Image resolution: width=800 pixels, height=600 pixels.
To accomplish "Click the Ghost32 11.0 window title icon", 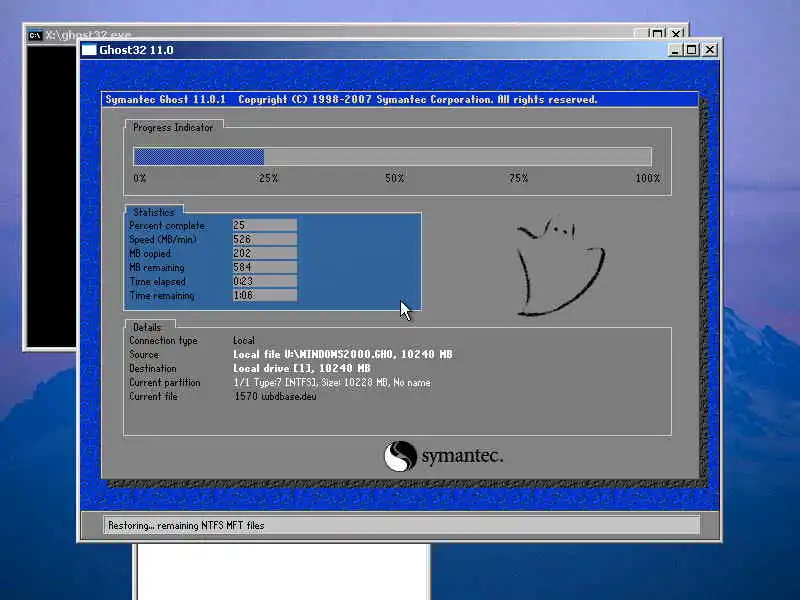I will click(x=89, y=49).
